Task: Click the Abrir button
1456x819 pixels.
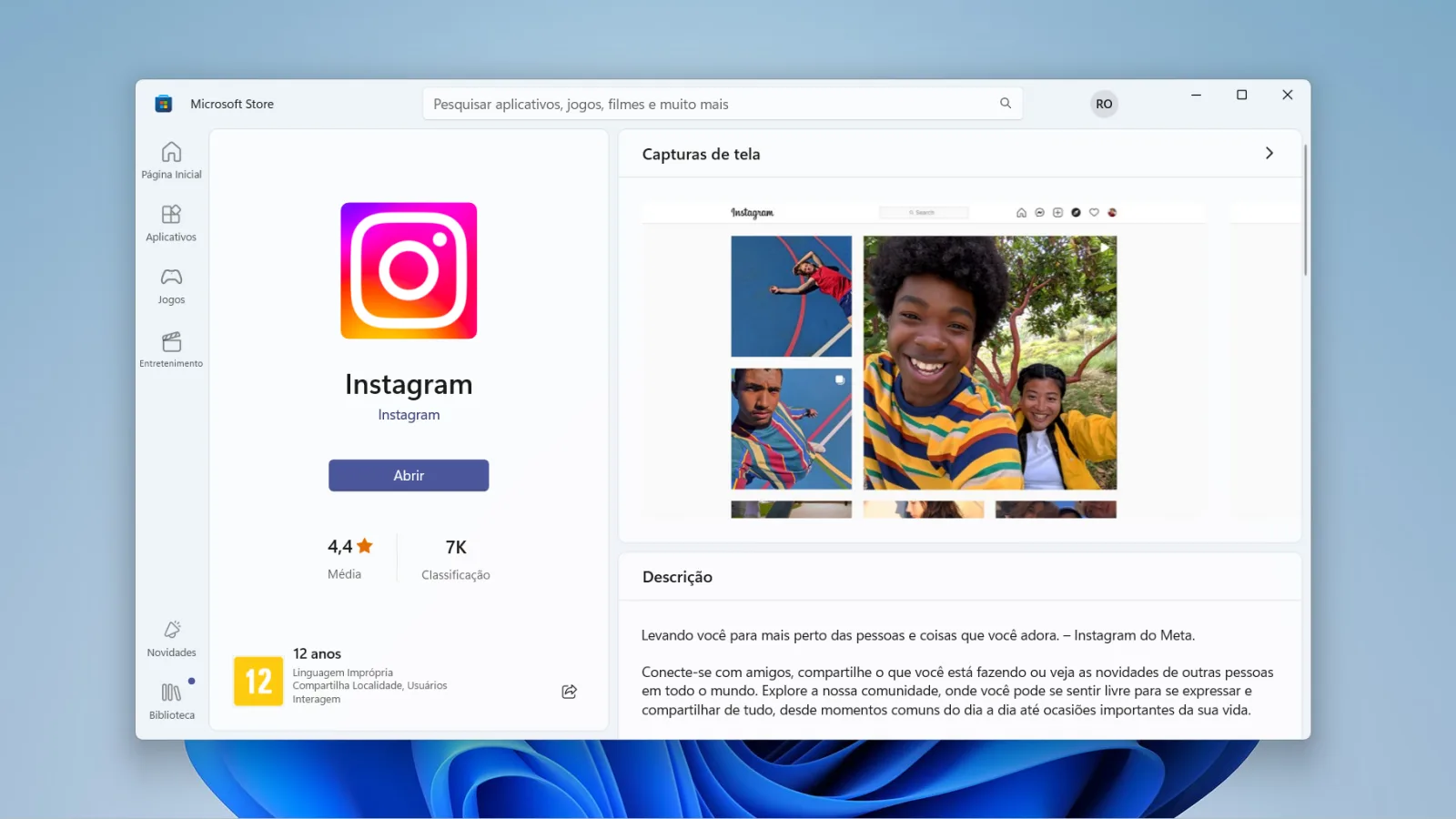Action: click(x=409, y=476)
